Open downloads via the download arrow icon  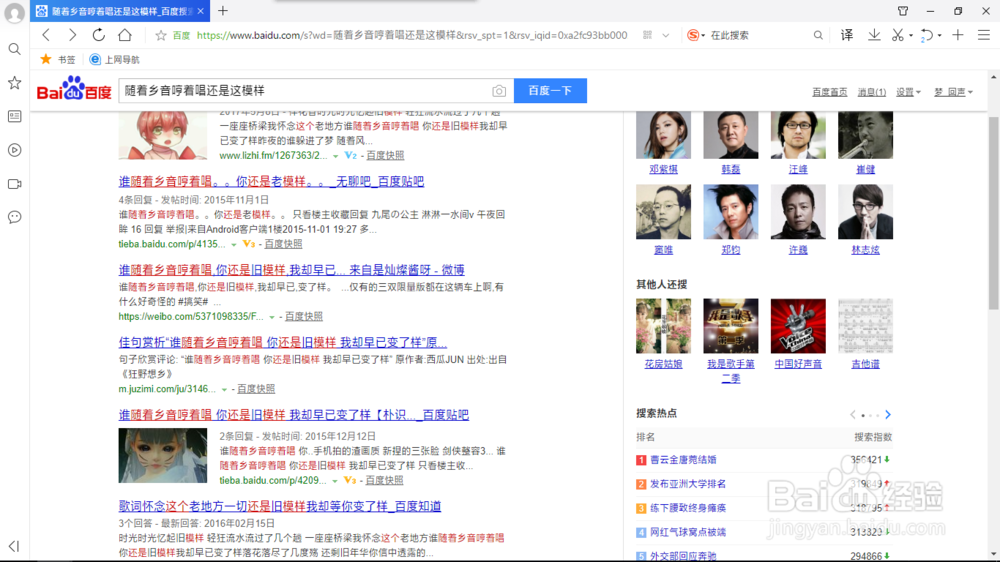tap(874, 35)
